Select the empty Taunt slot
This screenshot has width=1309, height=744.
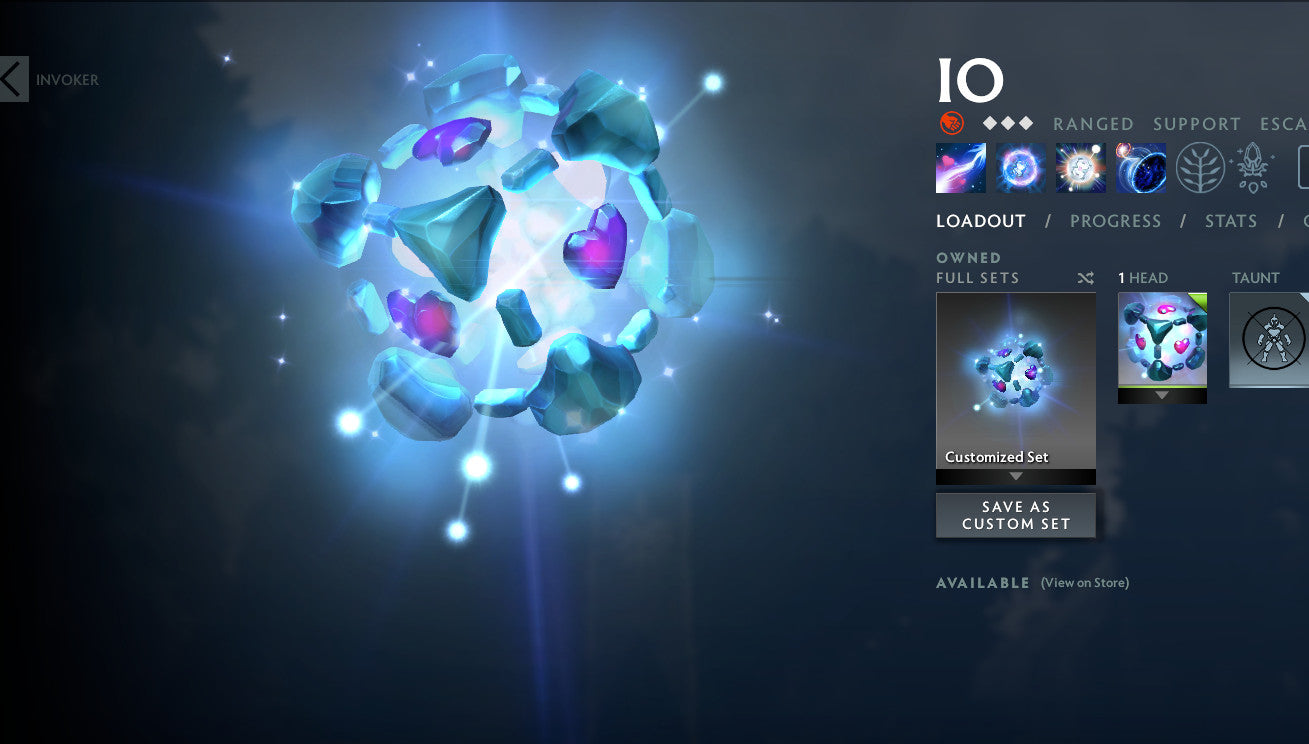[1270, 340]
